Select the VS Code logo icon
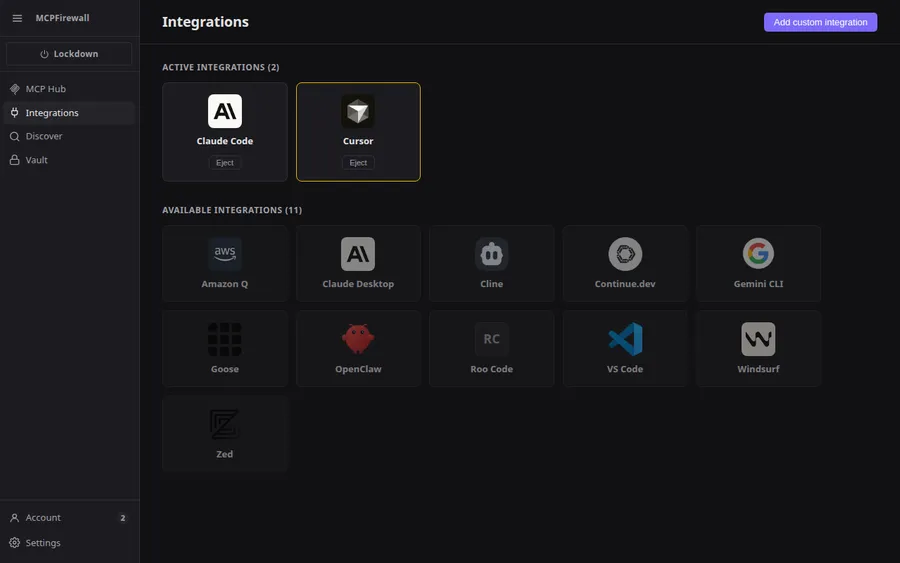Screen dimensions: 900x563 pos(625,339)
